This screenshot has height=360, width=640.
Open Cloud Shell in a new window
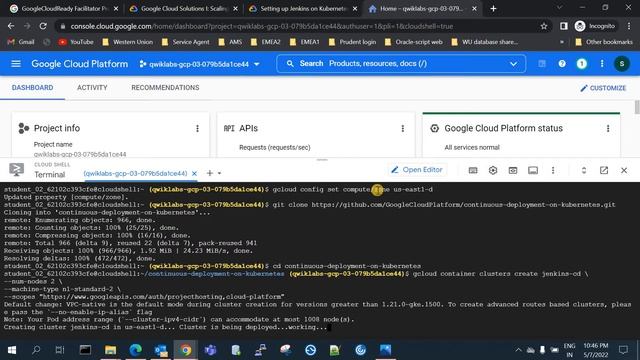604,170
